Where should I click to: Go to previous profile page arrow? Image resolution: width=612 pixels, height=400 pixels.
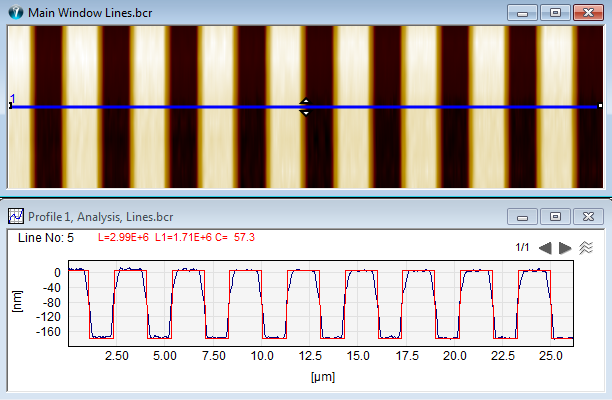545,248
